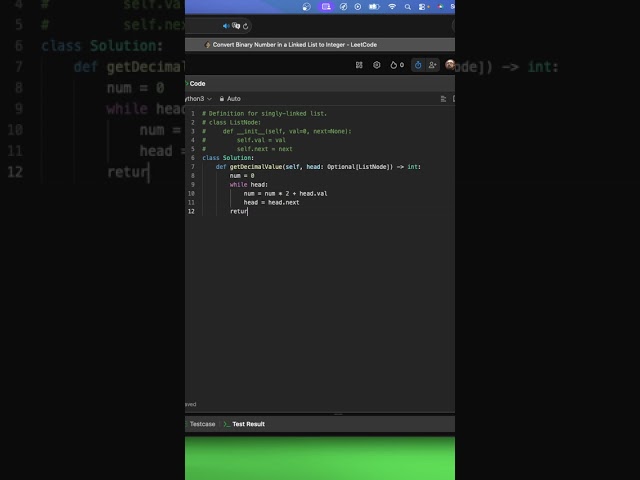Open Control Center in menu bar
Screen dimensions: 640x480
(423, 7)
